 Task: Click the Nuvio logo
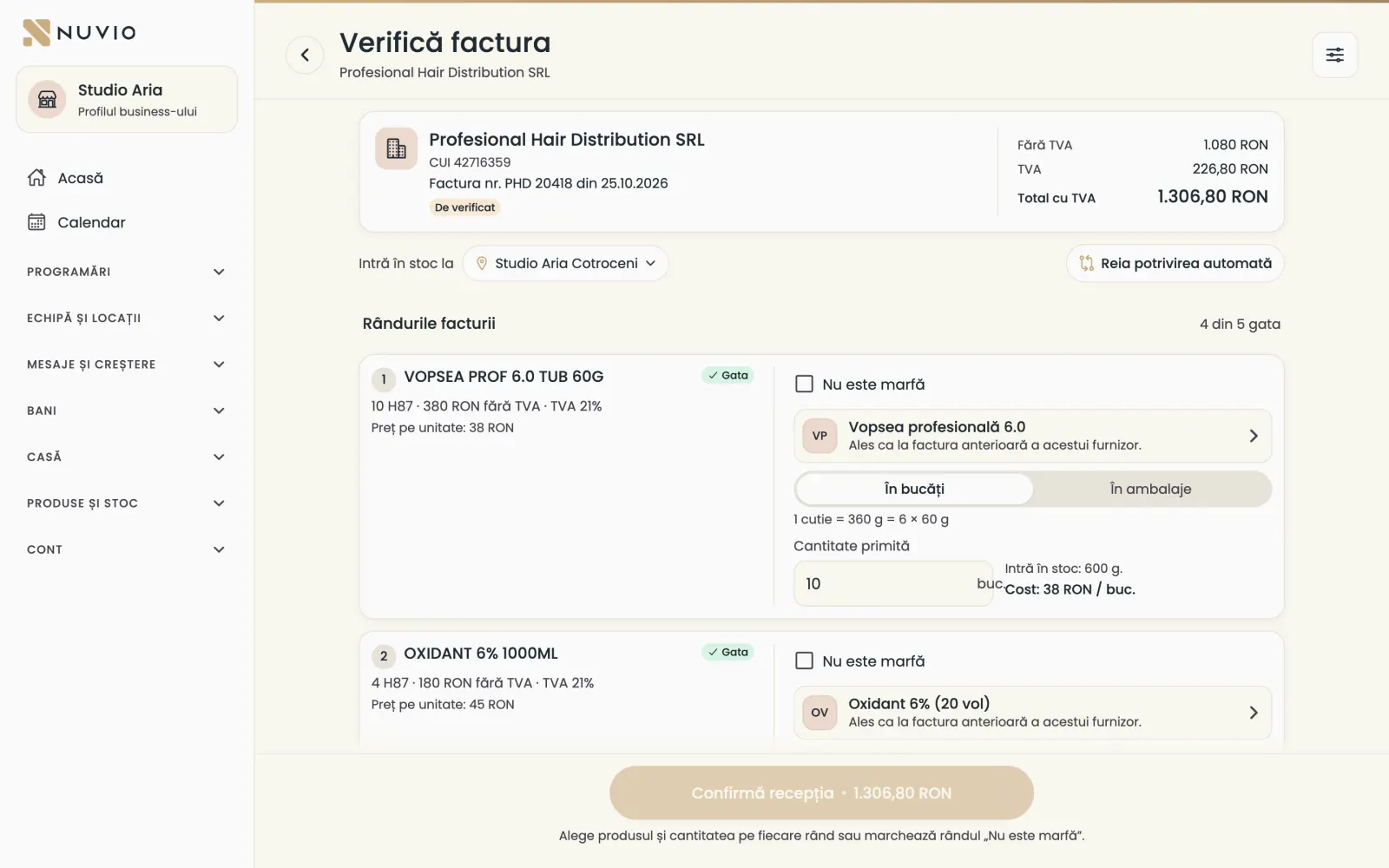[79, 33]
